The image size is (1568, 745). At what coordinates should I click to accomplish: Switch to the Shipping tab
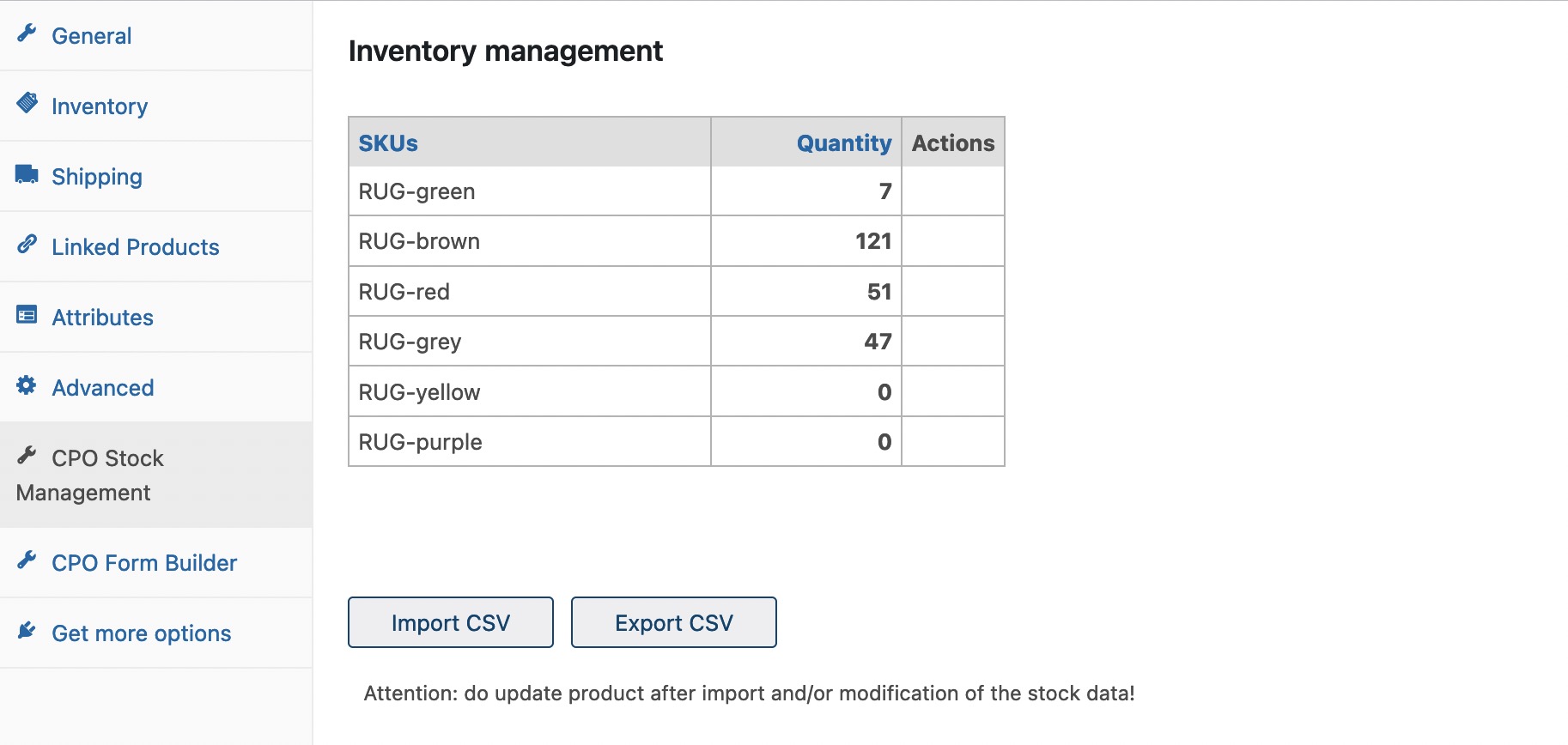pyautogui.click(x=97, y=177)
